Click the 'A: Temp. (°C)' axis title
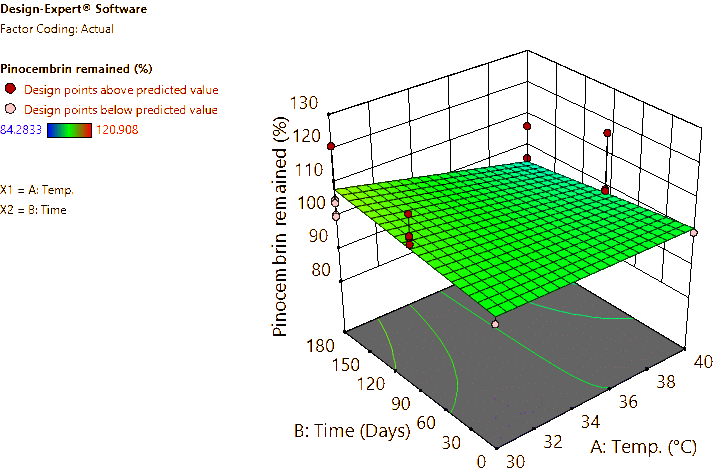713x473 pixels. 649,446
